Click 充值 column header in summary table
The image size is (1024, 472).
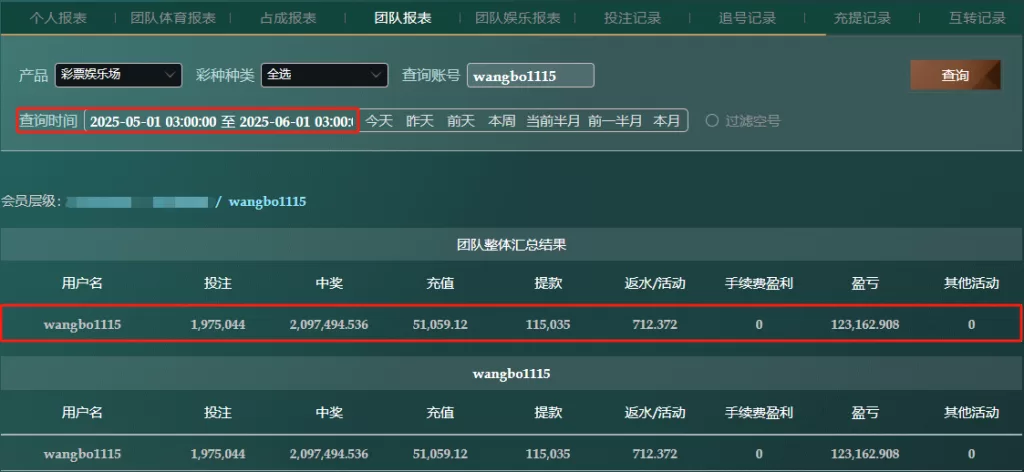pos(440,283)
